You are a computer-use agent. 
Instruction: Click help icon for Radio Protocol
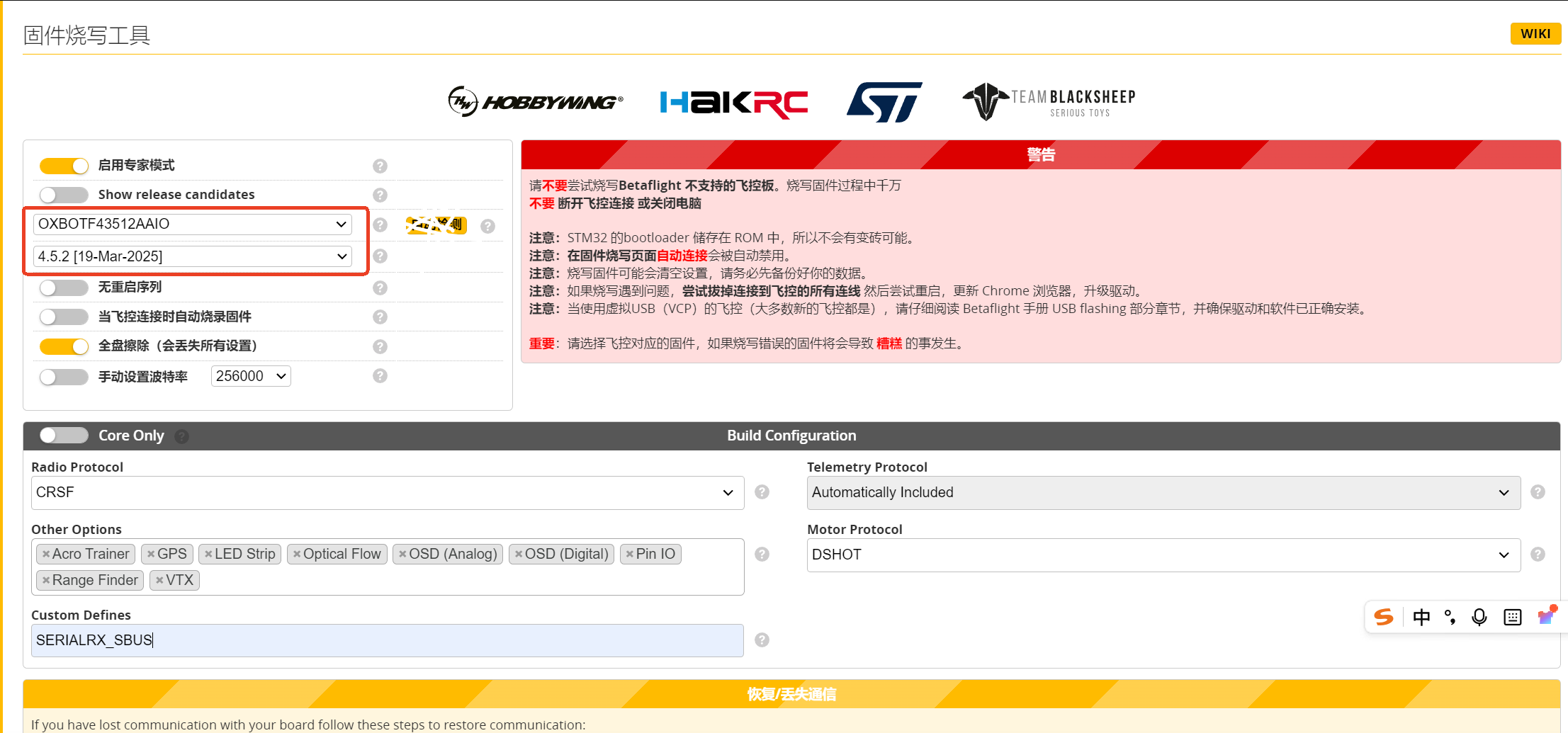click(762, 491)
